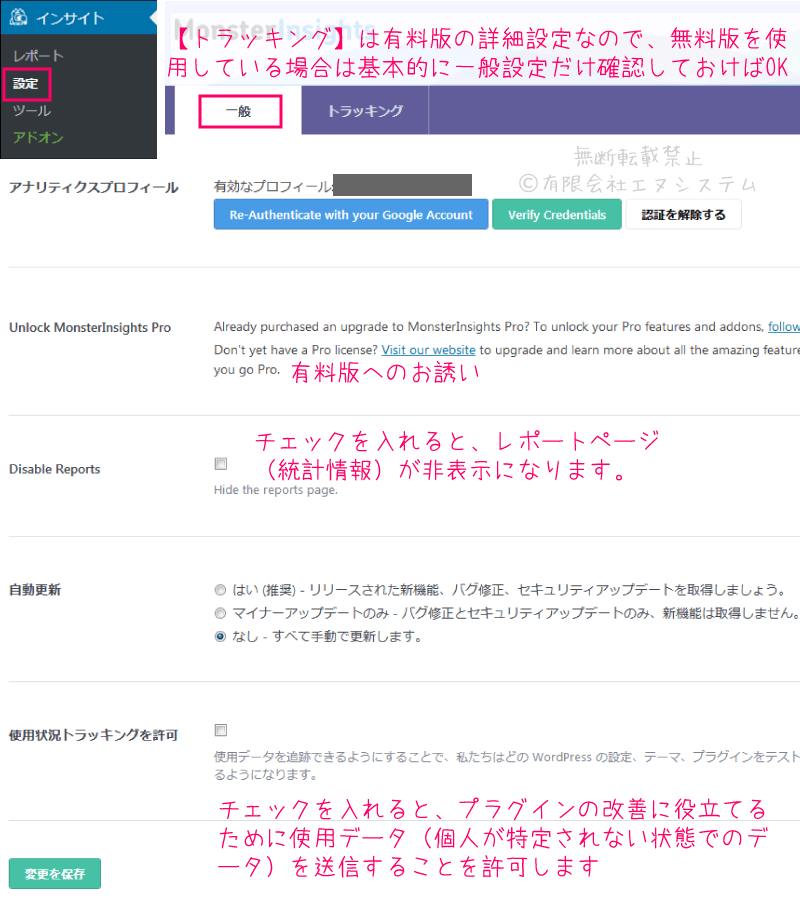Image resolution: width=800 pixels, height=902 pixels.
Task: Click the 変更を保存 button
Action: click(55, 874)
